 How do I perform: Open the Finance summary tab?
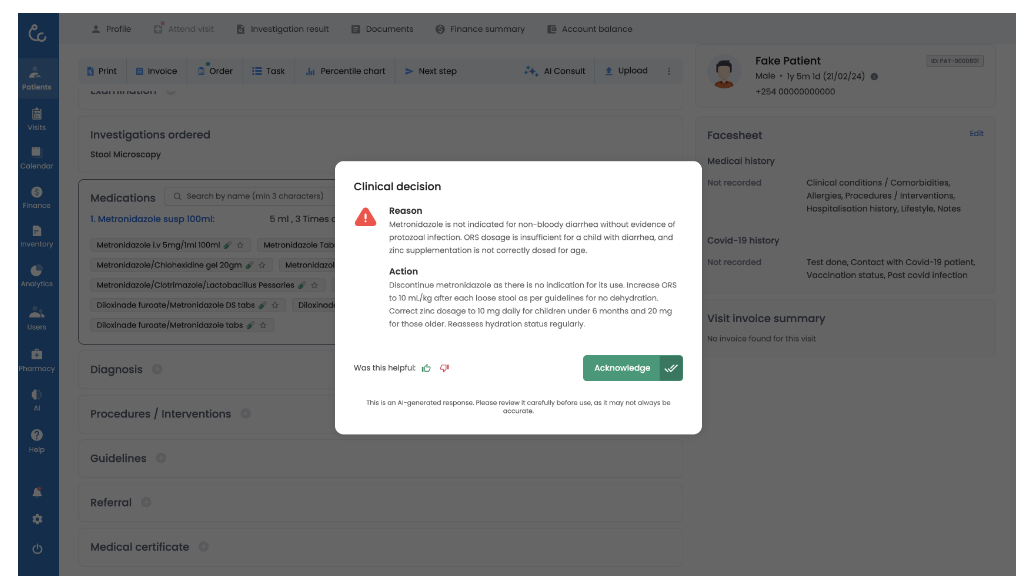pyautogui.click(x=480, y=29)
